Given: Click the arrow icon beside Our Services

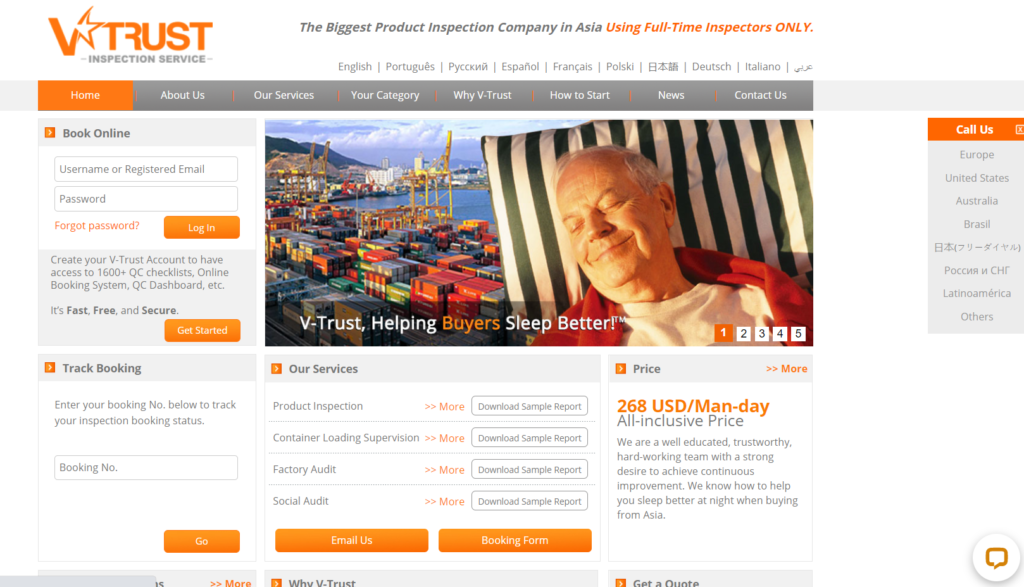Looking at the screenshot, I should [x=276, y=369].
